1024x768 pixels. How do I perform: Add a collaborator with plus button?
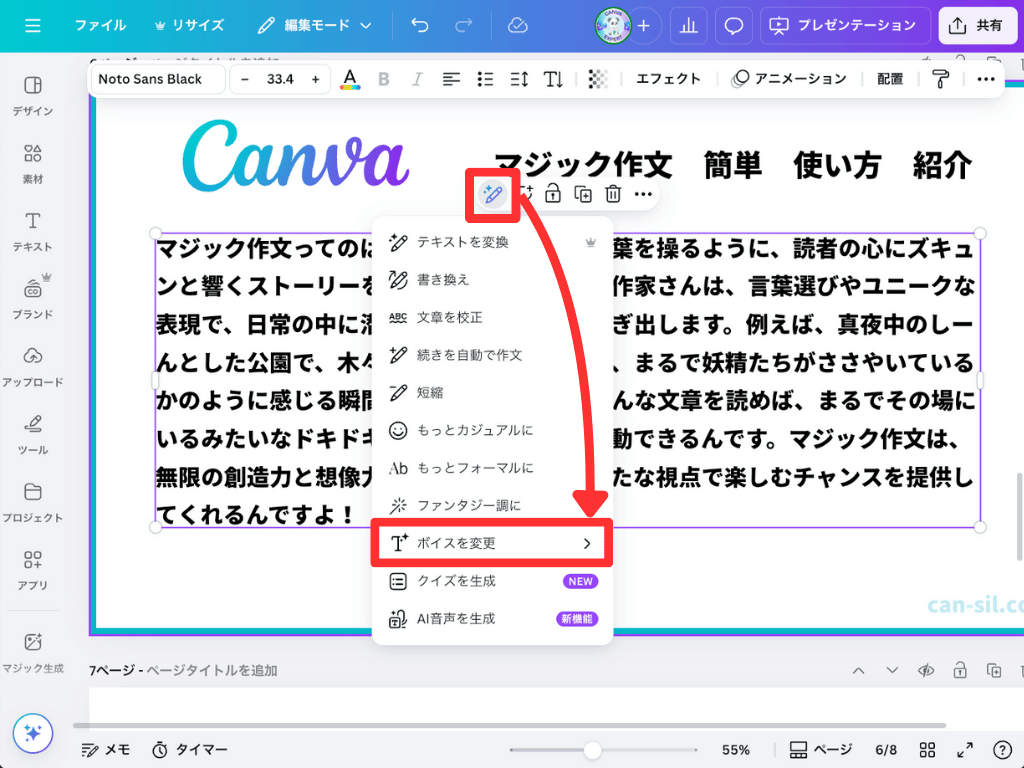click(644, 25)
